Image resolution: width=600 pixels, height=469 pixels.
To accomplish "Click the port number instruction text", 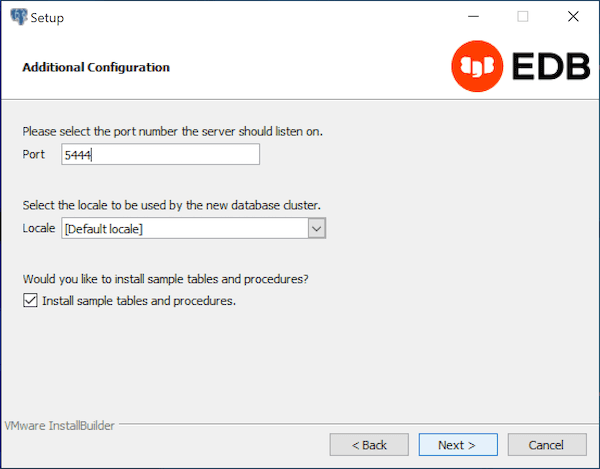I will coord(172,131).
